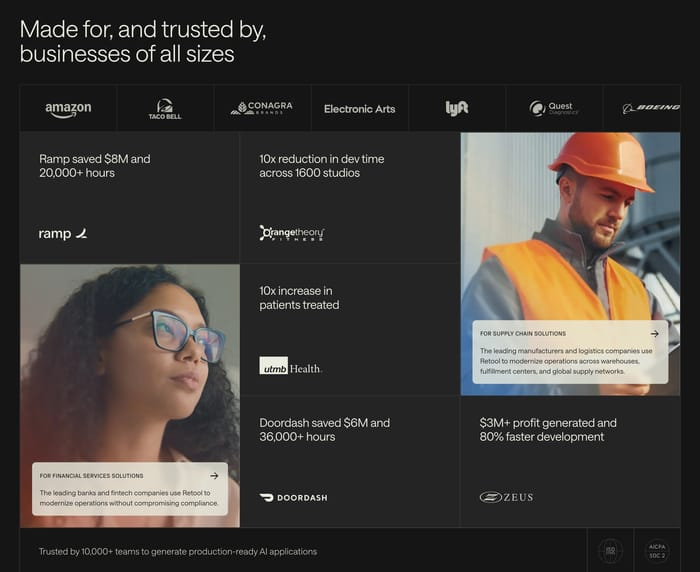Click the Boeing logo

coord(651,108)
